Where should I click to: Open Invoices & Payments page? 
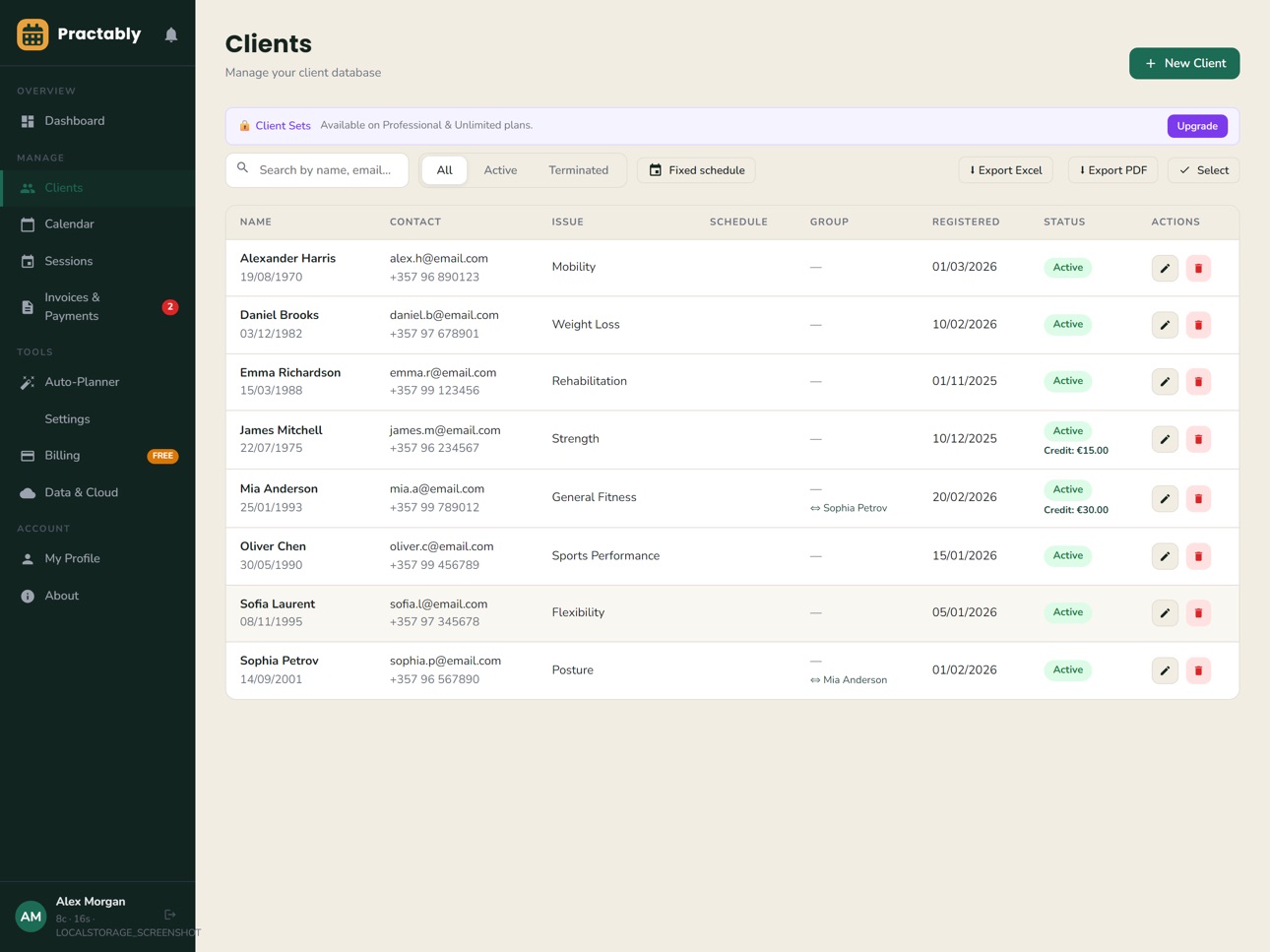pos(97,307)
